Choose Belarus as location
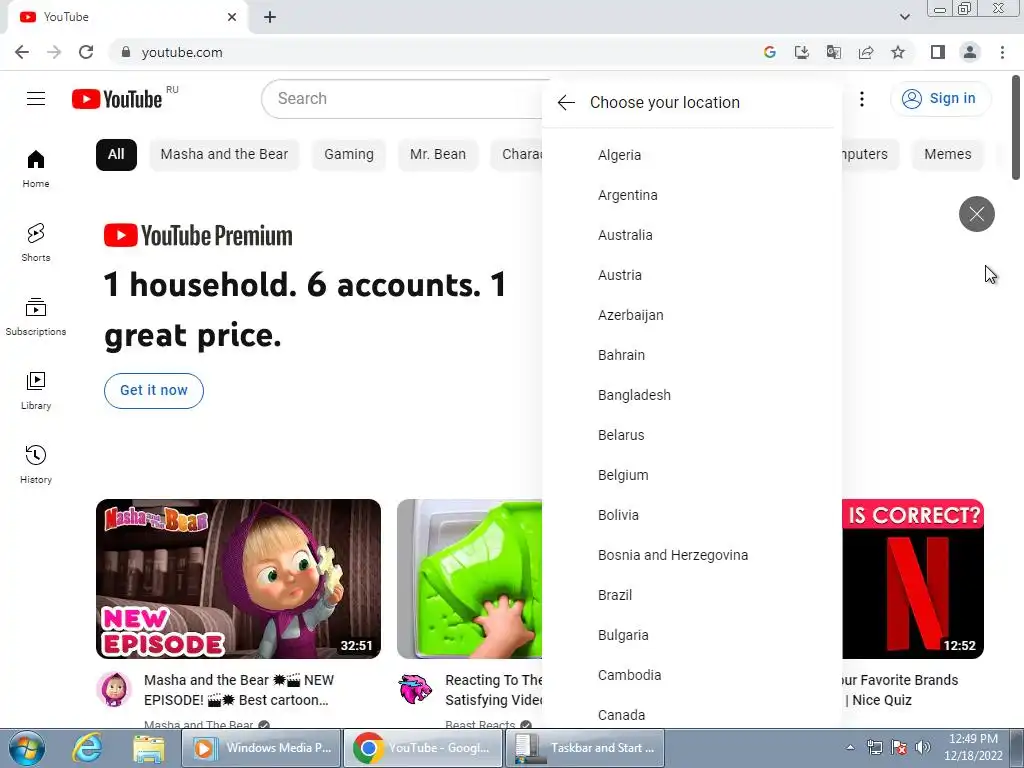1024x768 pixels. point(692,435)
